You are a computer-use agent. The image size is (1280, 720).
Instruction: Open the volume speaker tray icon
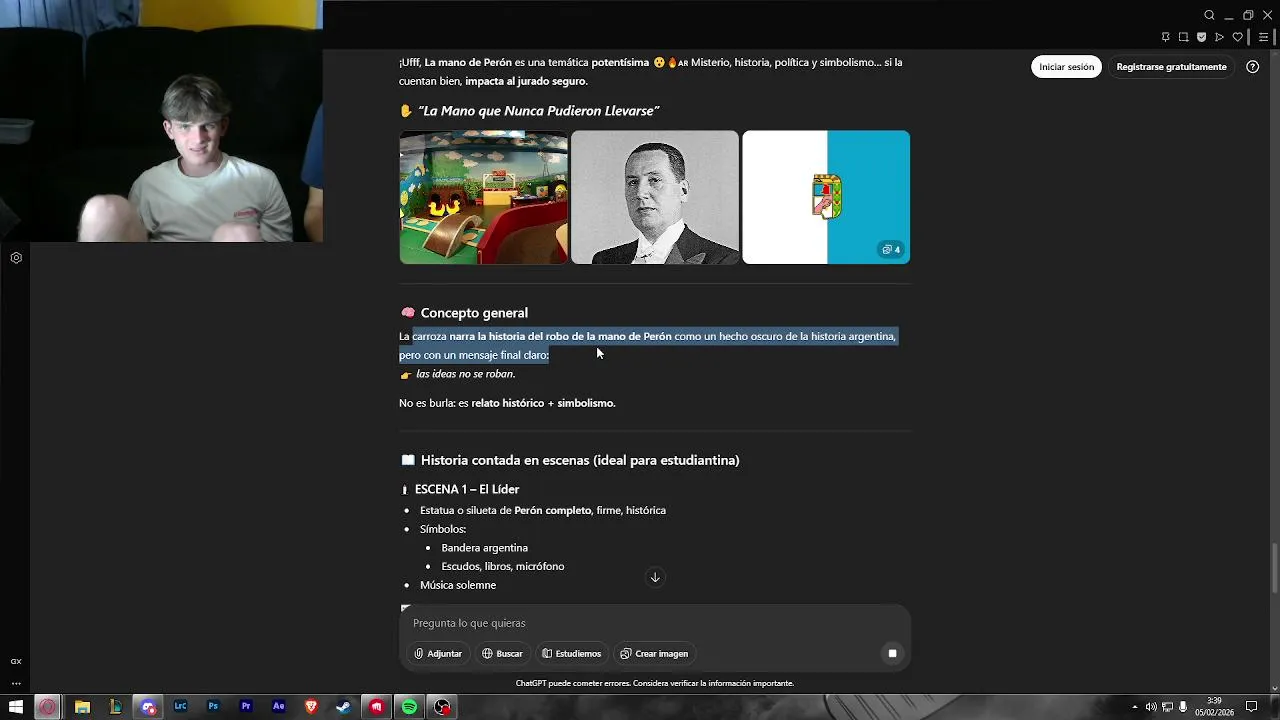(x=1151, y=707)
